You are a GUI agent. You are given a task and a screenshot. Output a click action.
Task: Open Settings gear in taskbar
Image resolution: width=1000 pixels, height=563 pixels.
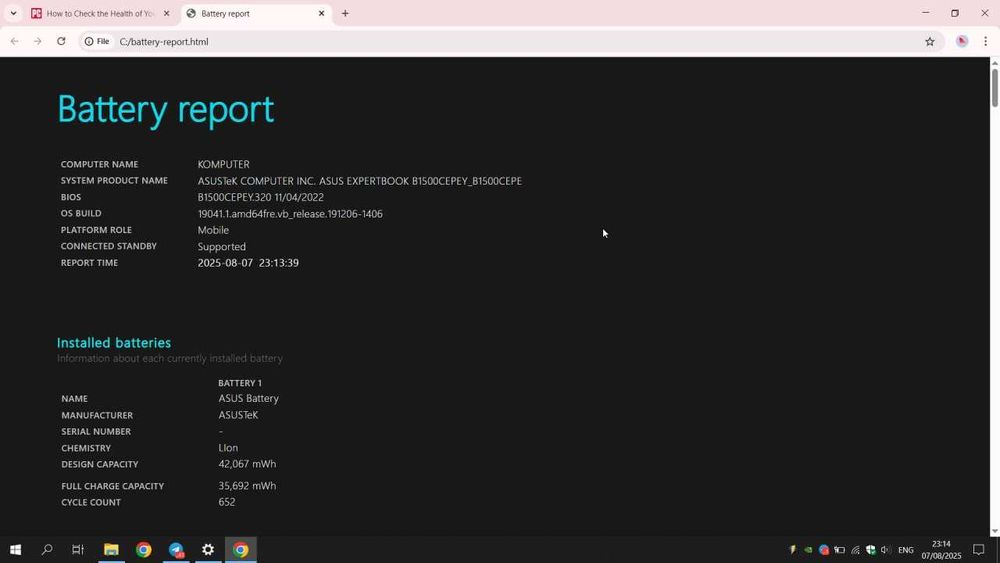[x=208, y=550]
